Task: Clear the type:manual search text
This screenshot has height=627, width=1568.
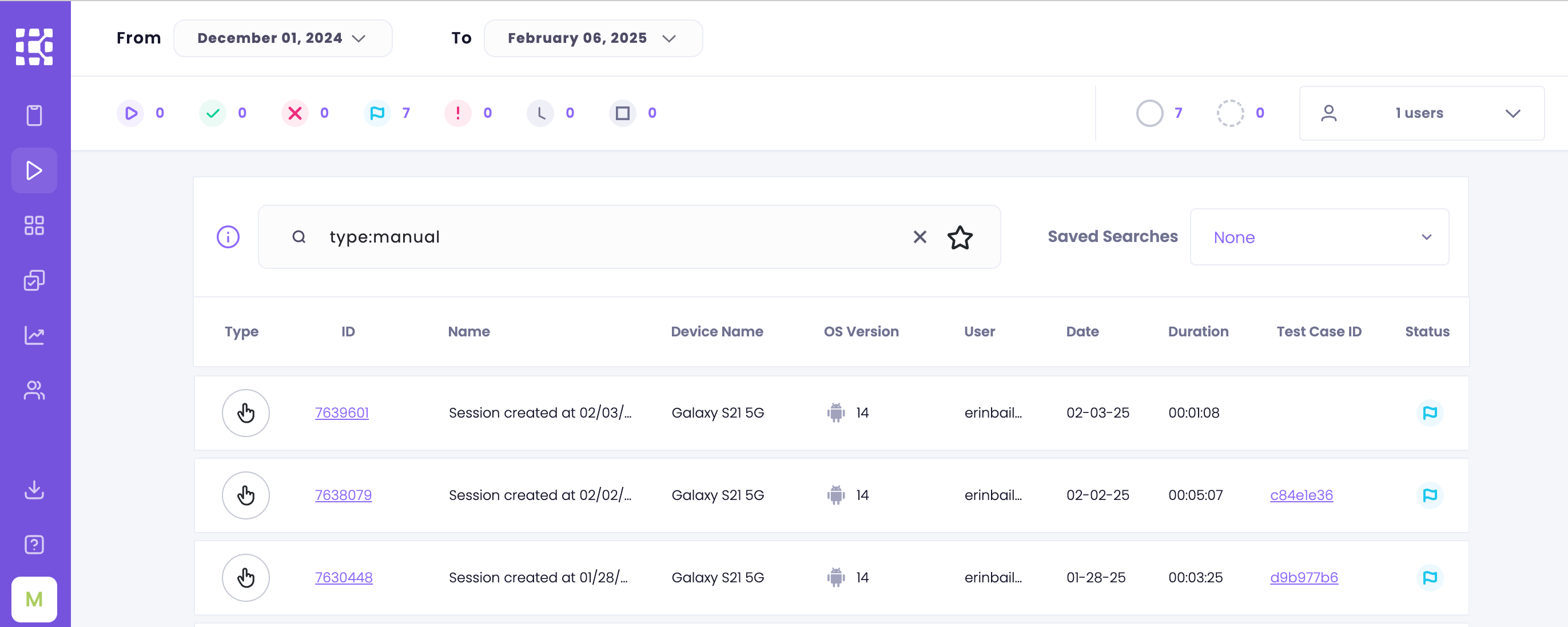Action: tap(920, 237)
